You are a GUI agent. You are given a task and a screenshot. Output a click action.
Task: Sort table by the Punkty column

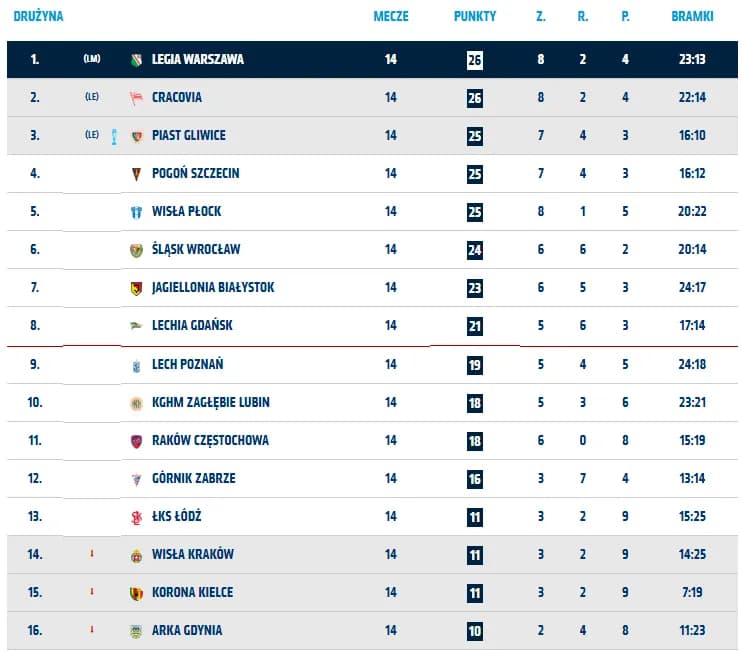click(474, 17)
